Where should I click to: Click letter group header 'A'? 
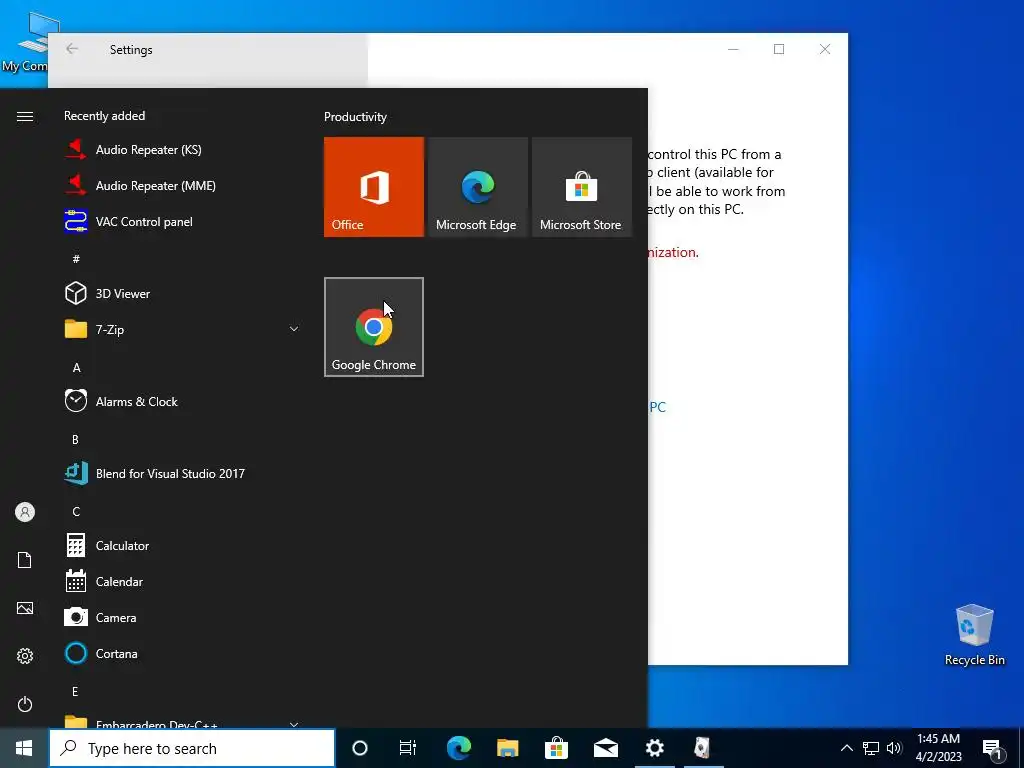coord(76,367)
